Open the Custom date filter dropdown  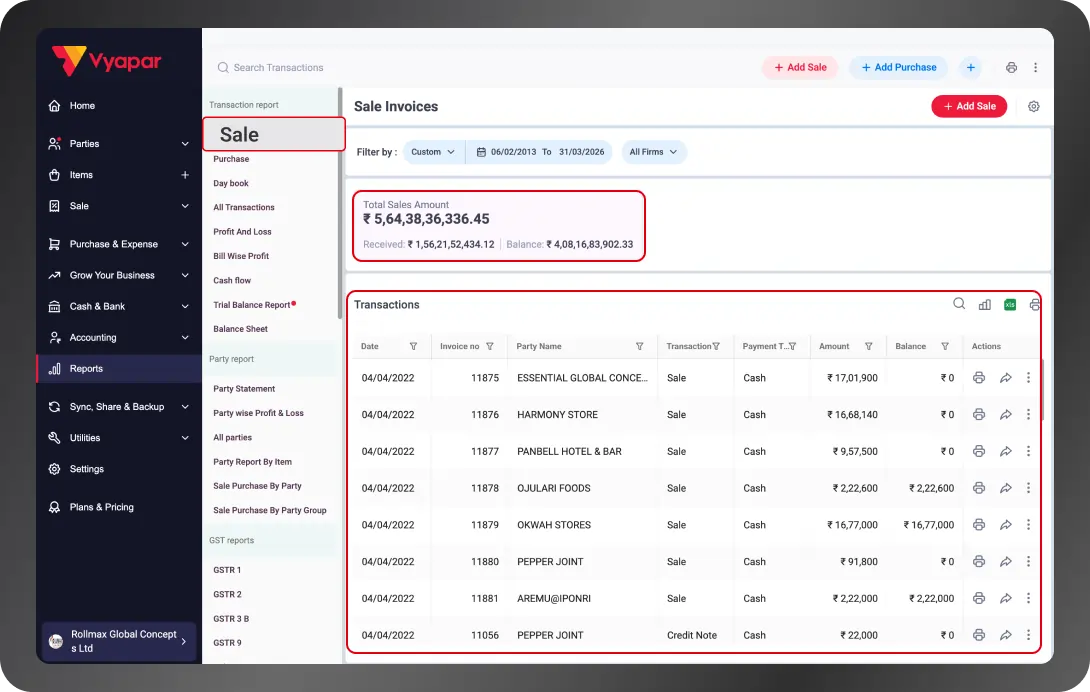pos(433,152)
